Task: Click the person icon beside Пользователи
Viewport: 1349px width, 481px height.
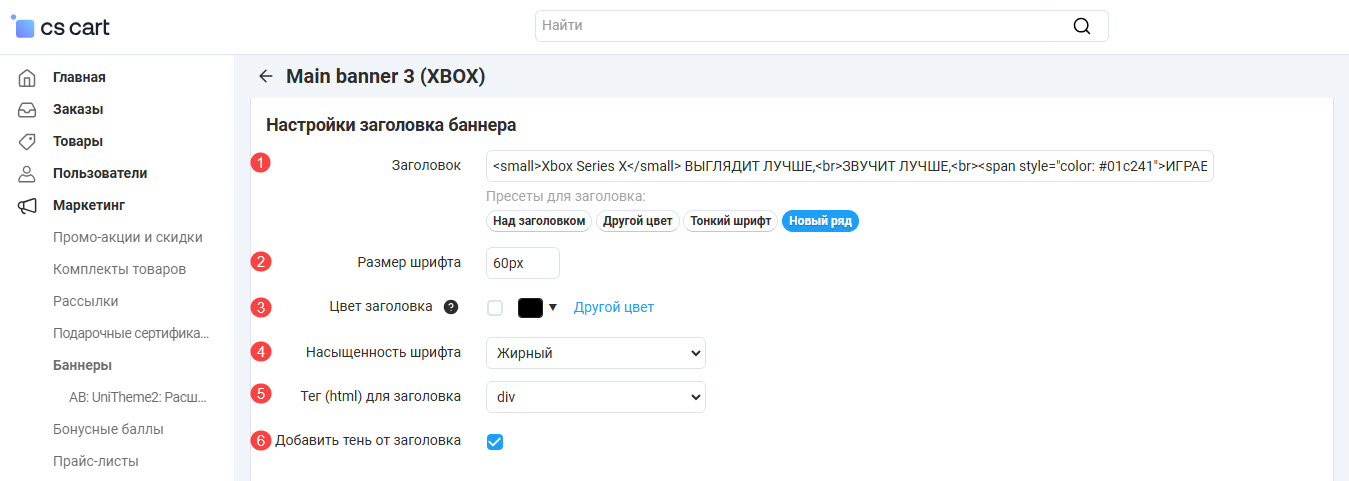Action: coord(28,173)
